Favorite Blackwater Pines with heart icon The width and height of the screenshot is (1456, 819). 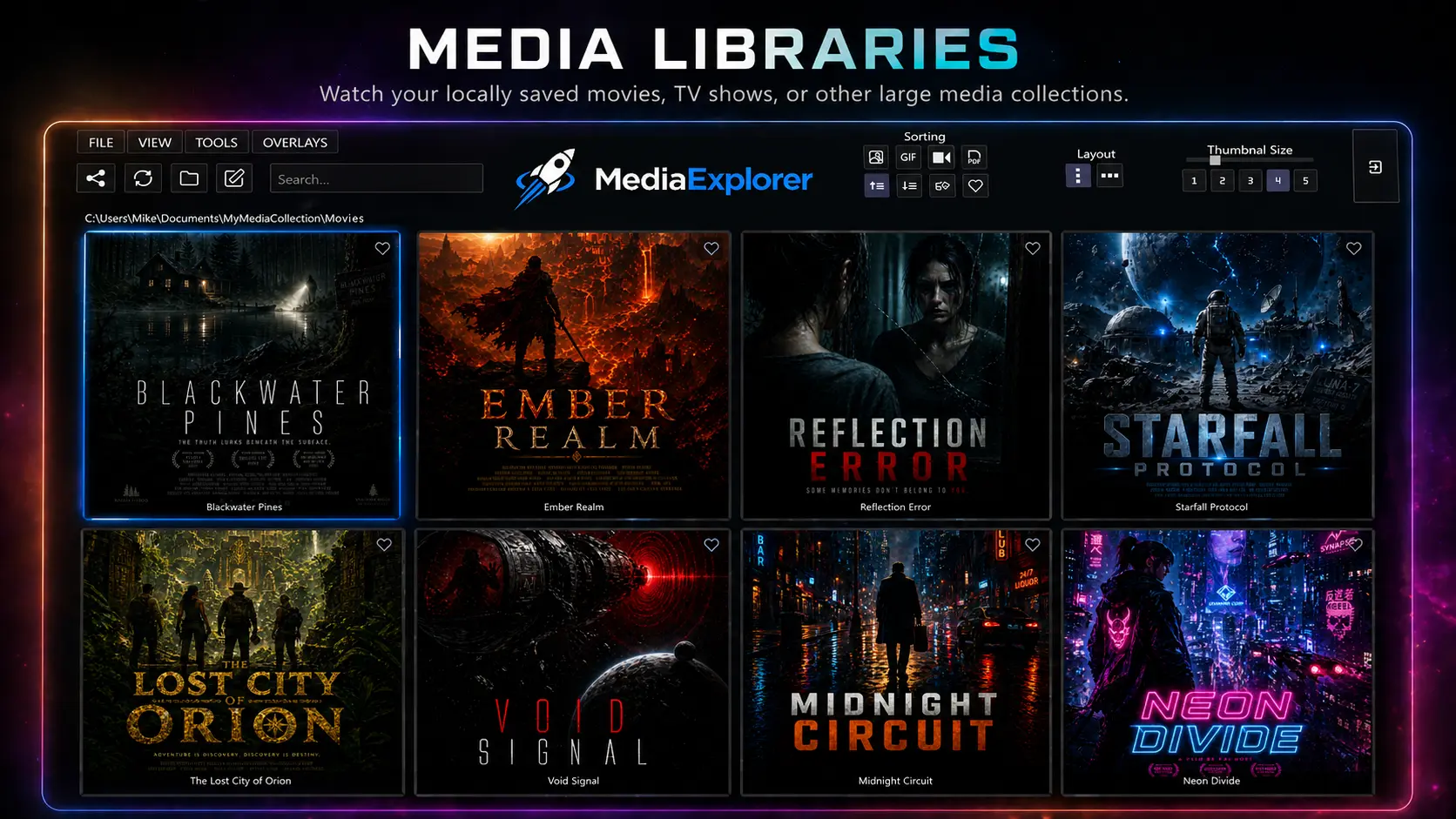click(382, 249)
